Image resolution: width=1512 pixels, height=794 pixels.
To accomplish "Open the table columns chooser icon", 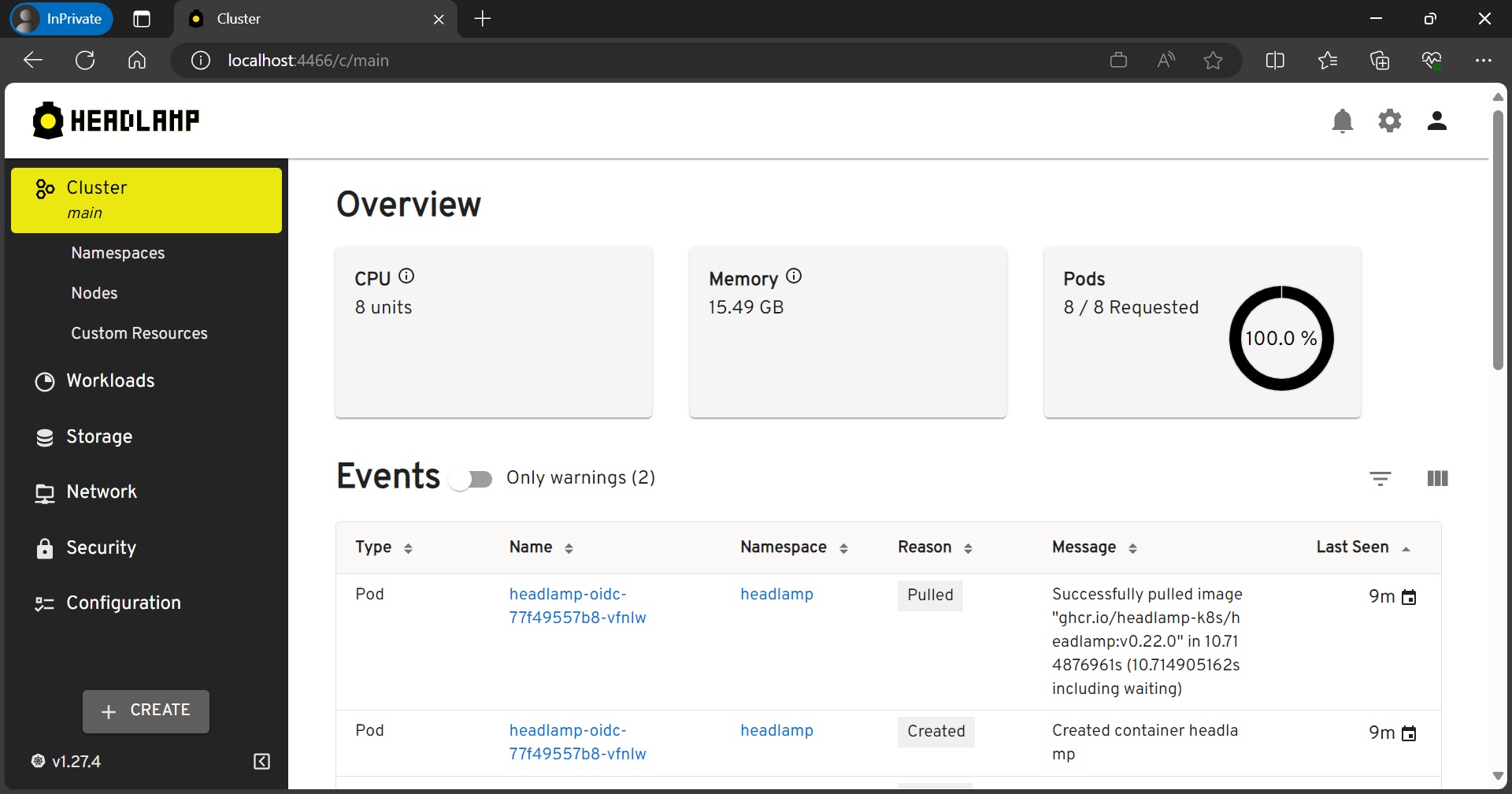I will [1437, 478].
